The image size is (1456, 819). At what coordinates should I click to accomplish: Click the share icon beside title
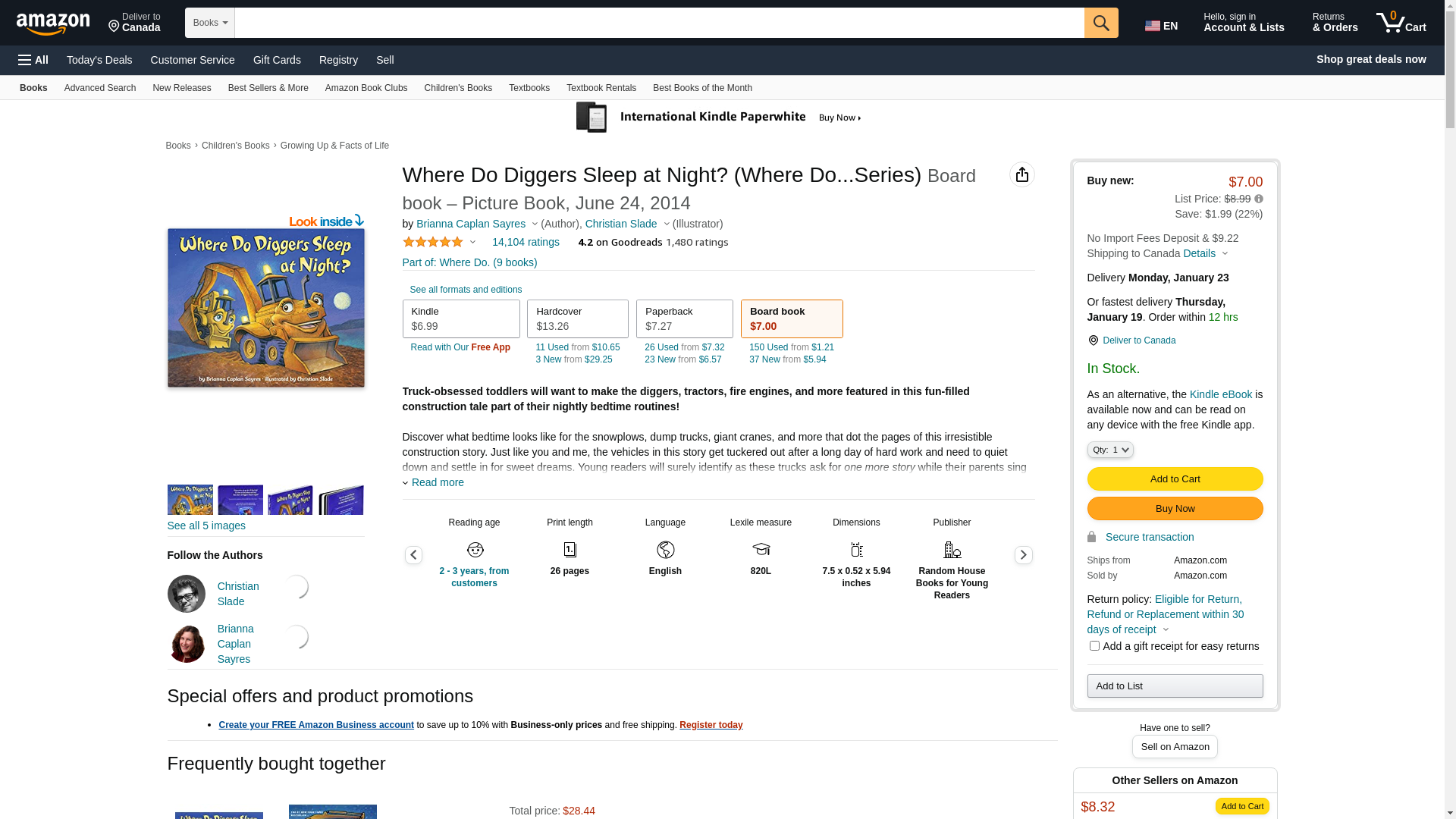(x=1021, y=174)
